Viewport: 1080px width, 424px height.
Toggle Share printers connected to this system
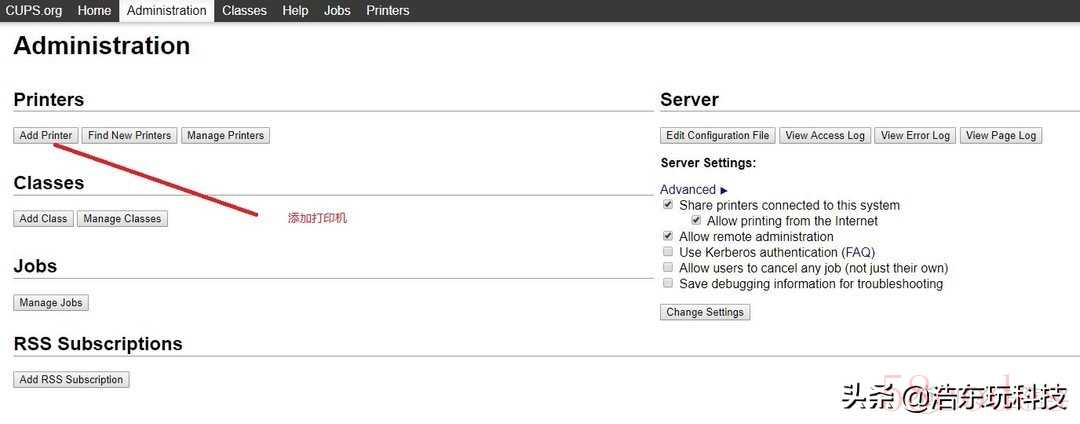[x=668, y=205]
